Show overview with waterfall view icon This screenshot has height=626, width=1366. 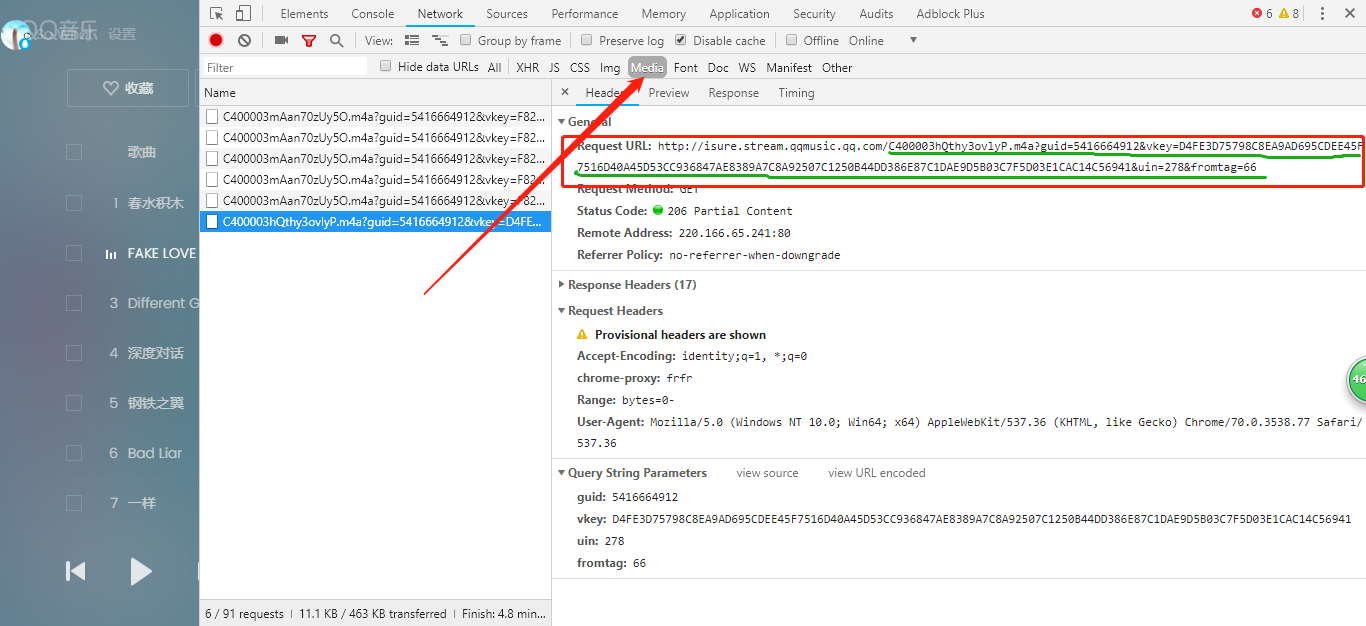[x=439, y=40]
